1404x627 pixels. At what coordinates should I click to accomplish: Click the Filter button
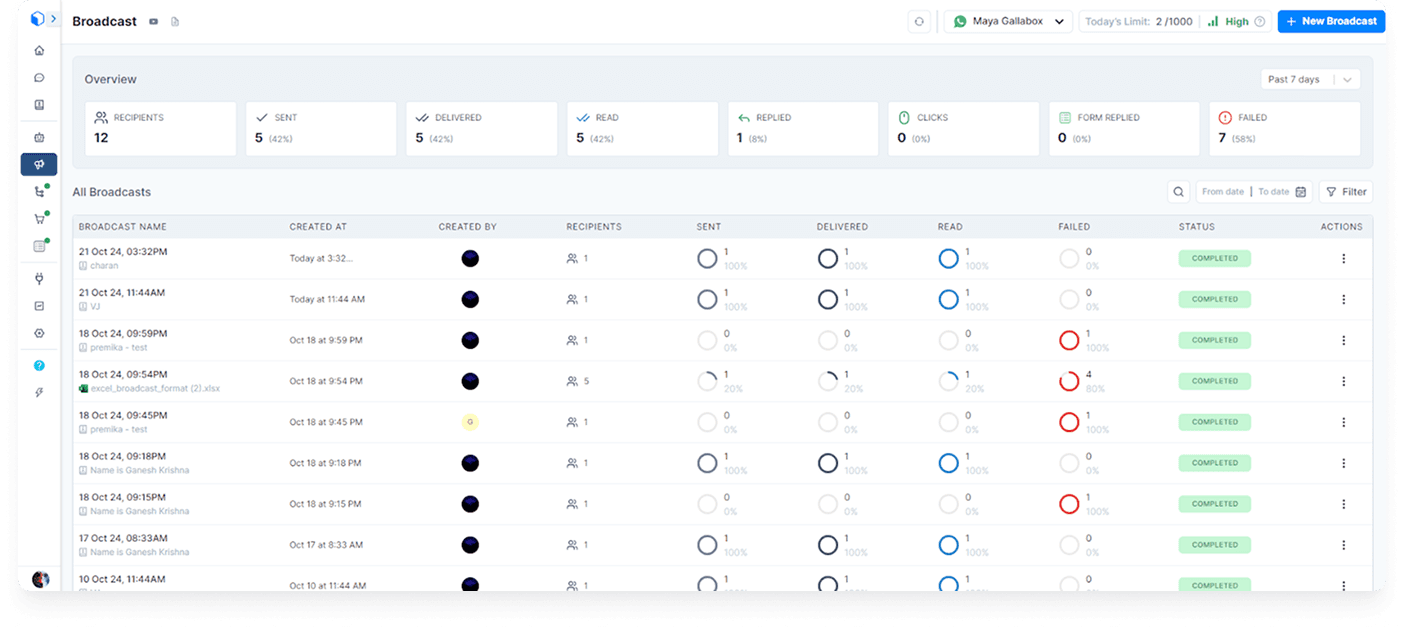pyautogui.click(x=1345, y=192)
